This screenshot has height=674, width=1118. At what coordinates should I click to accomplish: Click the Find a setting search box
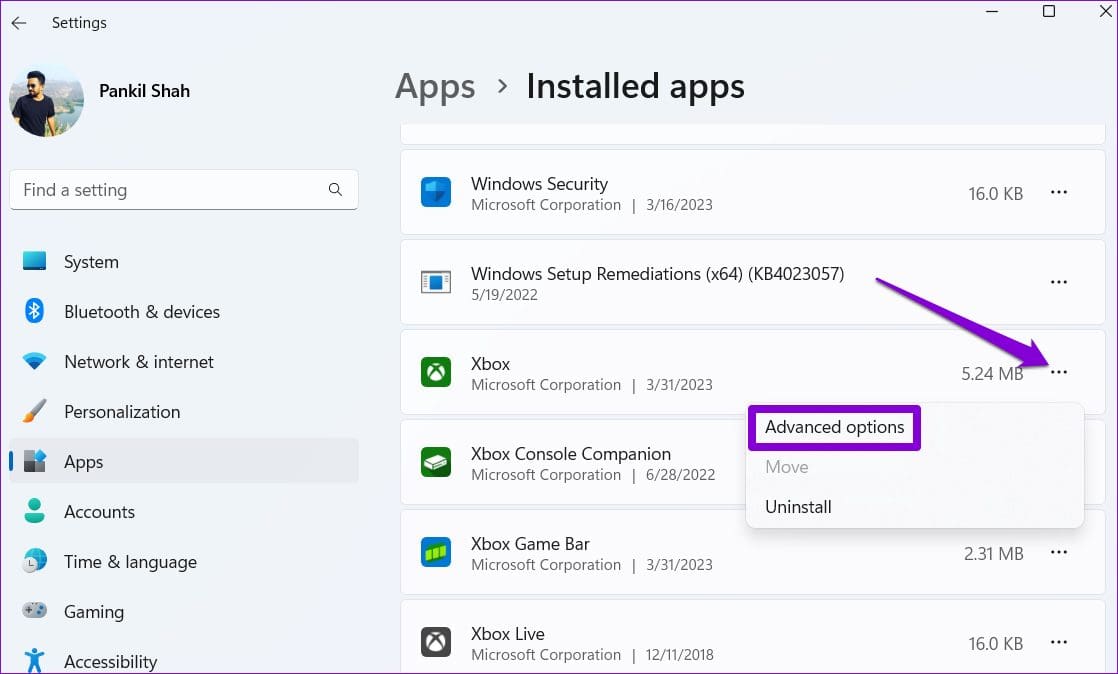183,190
